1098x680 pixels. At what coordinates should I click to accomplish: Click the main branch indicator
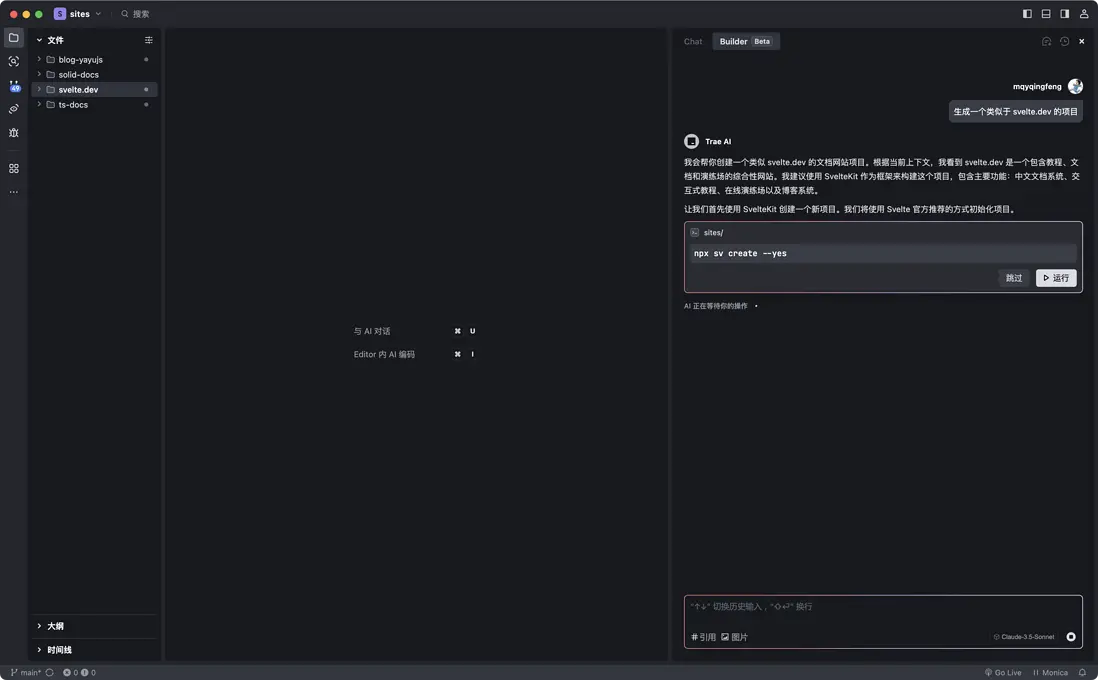26,673
